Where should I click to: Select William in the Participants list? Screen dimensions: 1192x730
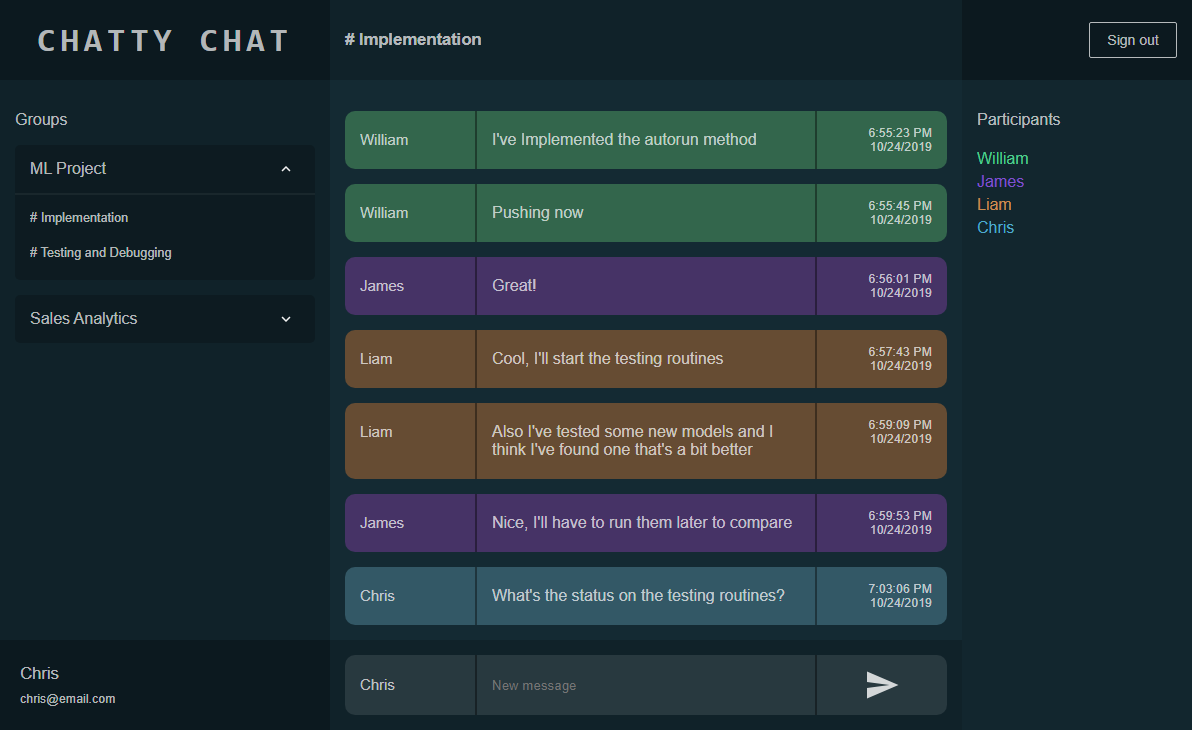(x=1002, y=158)
